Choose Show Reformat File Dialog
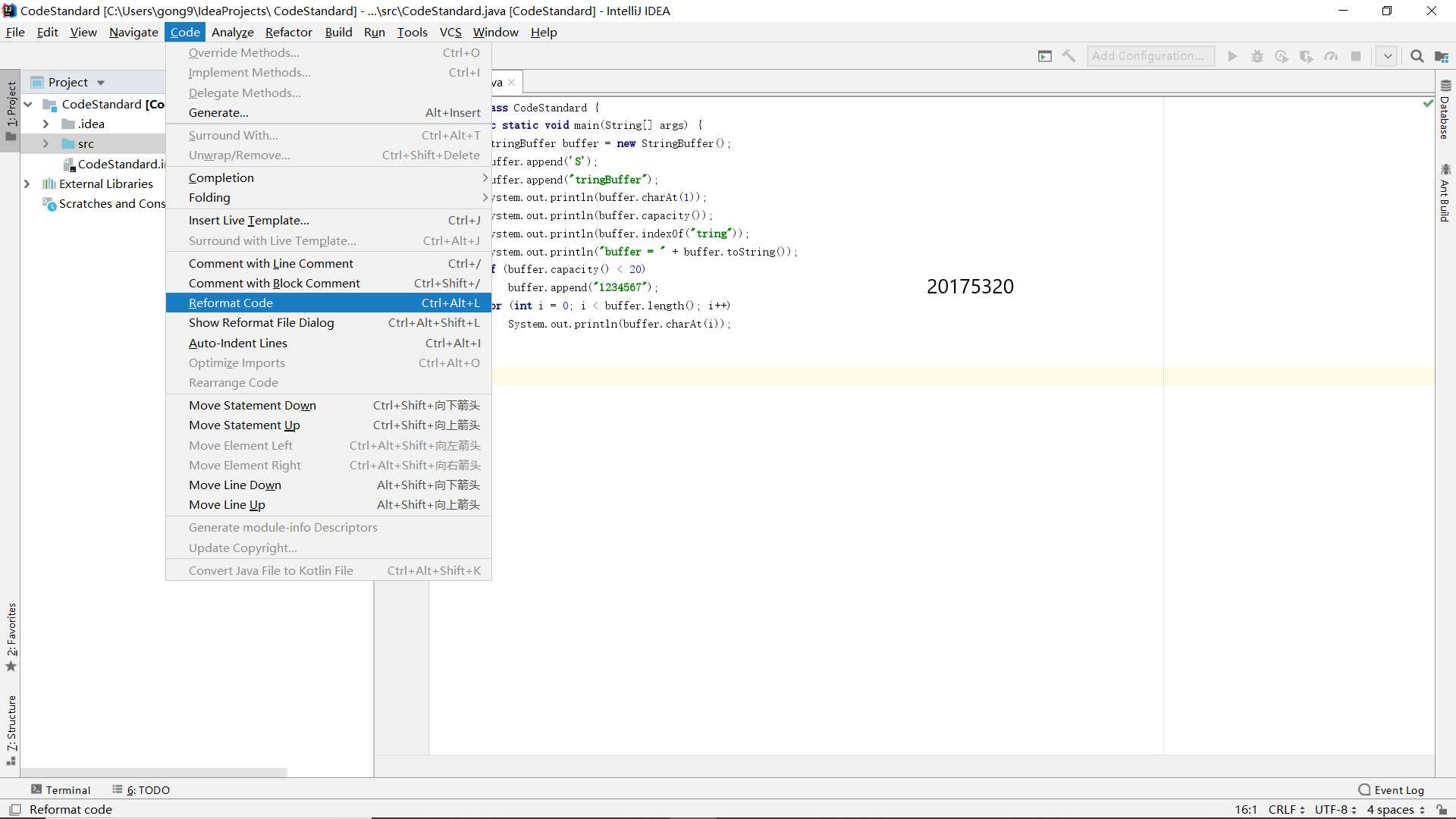Screen dimensions: 1456x819 [x=328, y=322]
